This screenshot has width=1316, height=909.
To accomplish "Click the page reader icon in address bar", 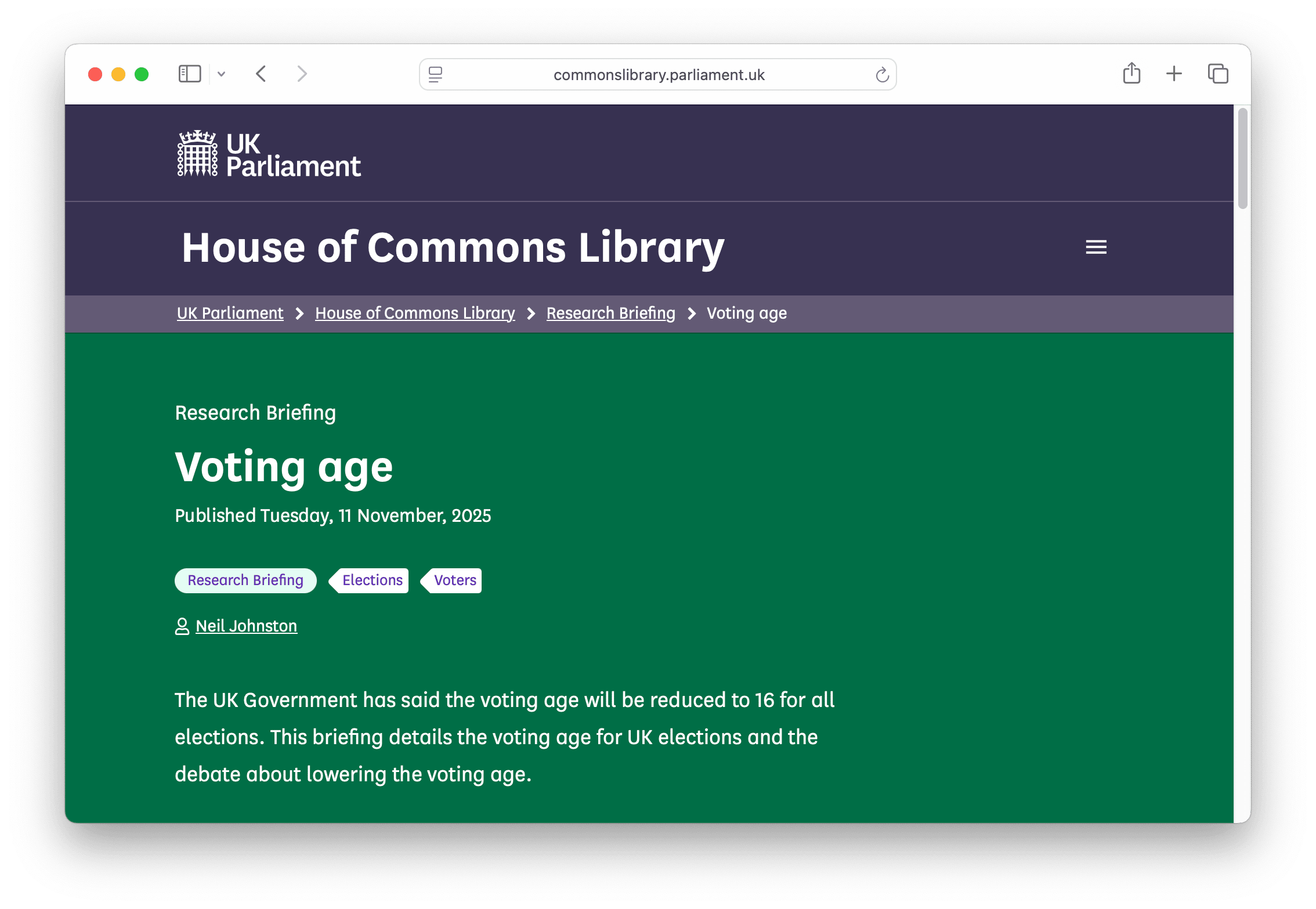I will coord(435,74).
